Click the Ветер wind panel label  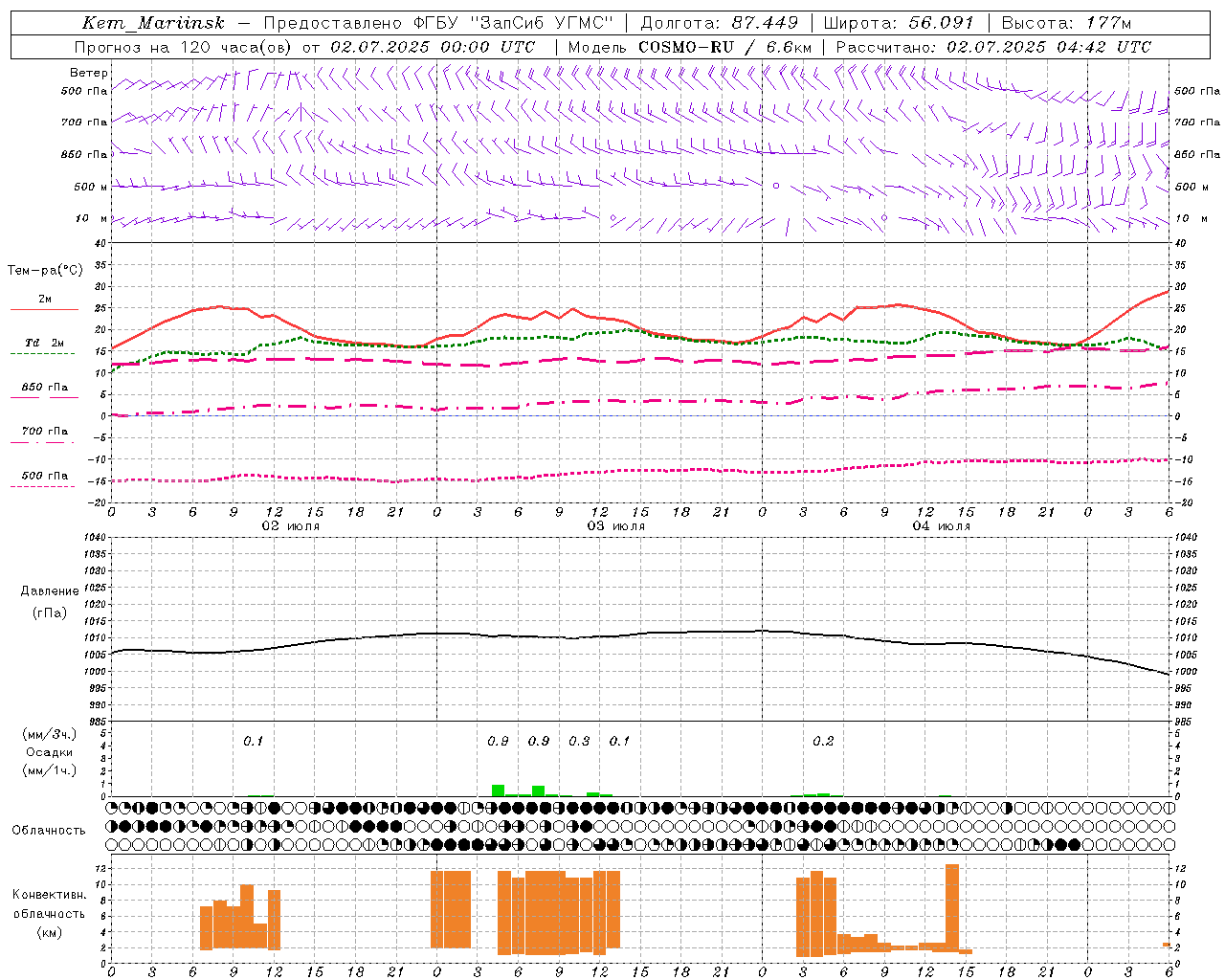(x=89, y=73)
